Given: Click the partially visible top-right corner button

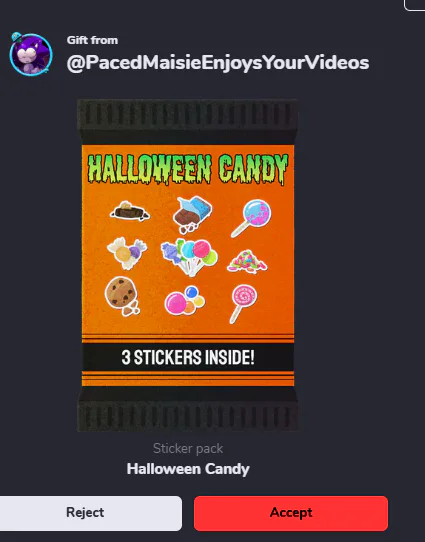Looking at the screenshot, I should (415, 5).
